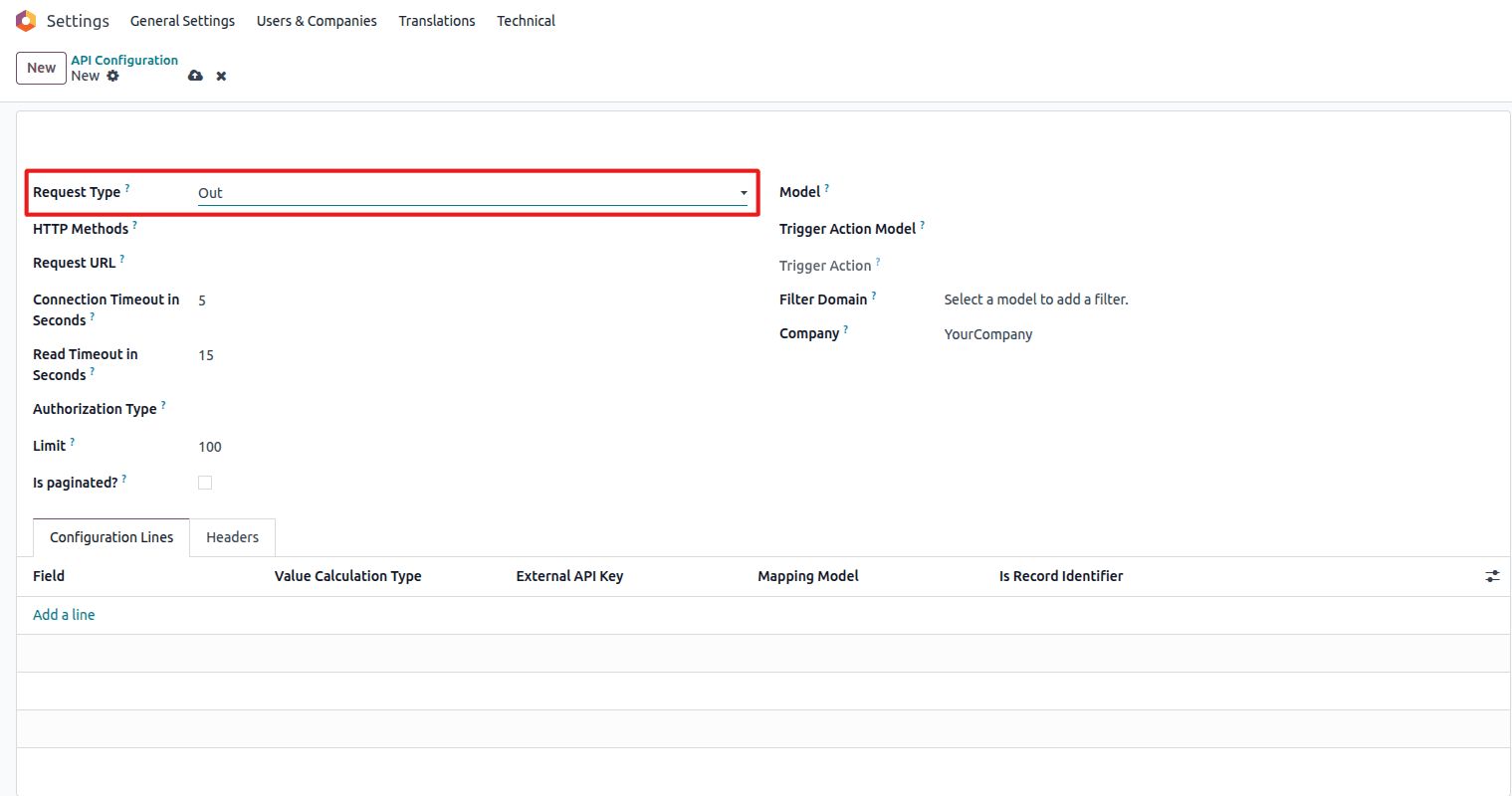
Task: Click Add a line link
Action: pyautogui.click(x=64, y=615)
